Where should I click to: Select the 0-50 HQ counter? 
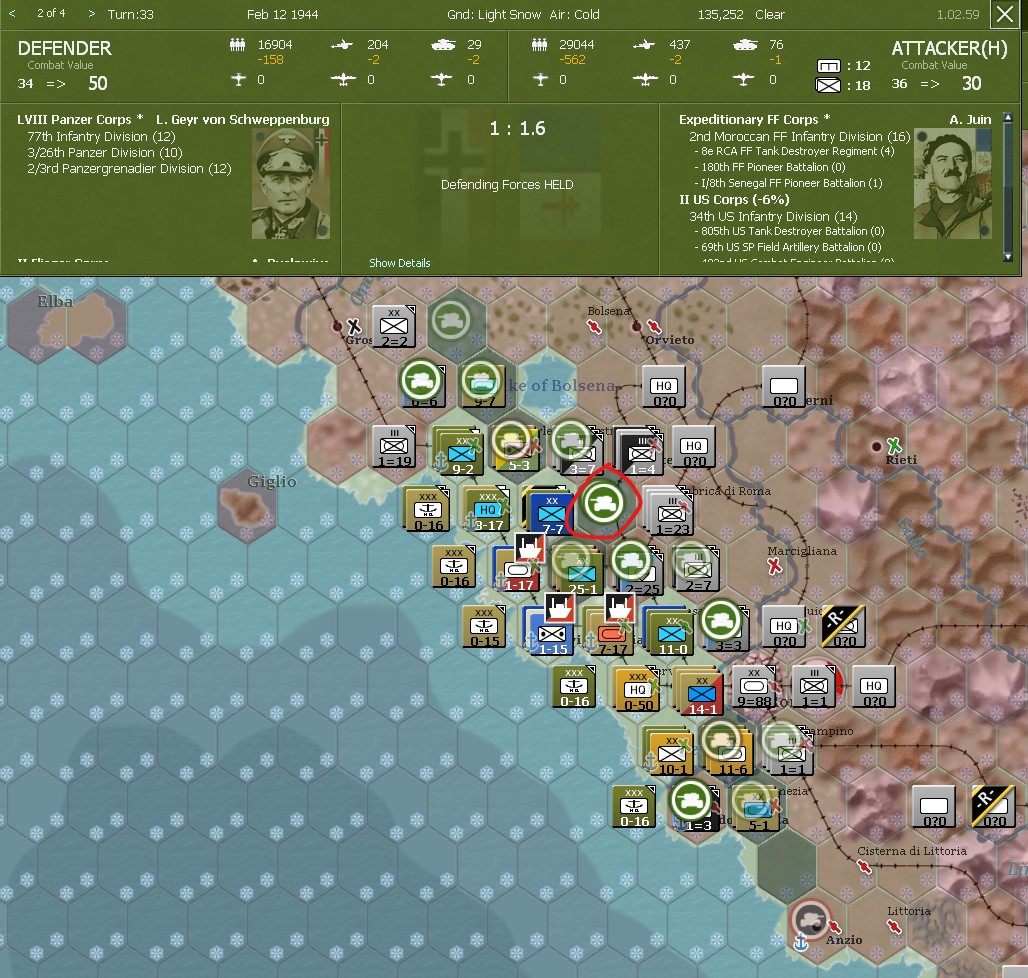[637, 689]
